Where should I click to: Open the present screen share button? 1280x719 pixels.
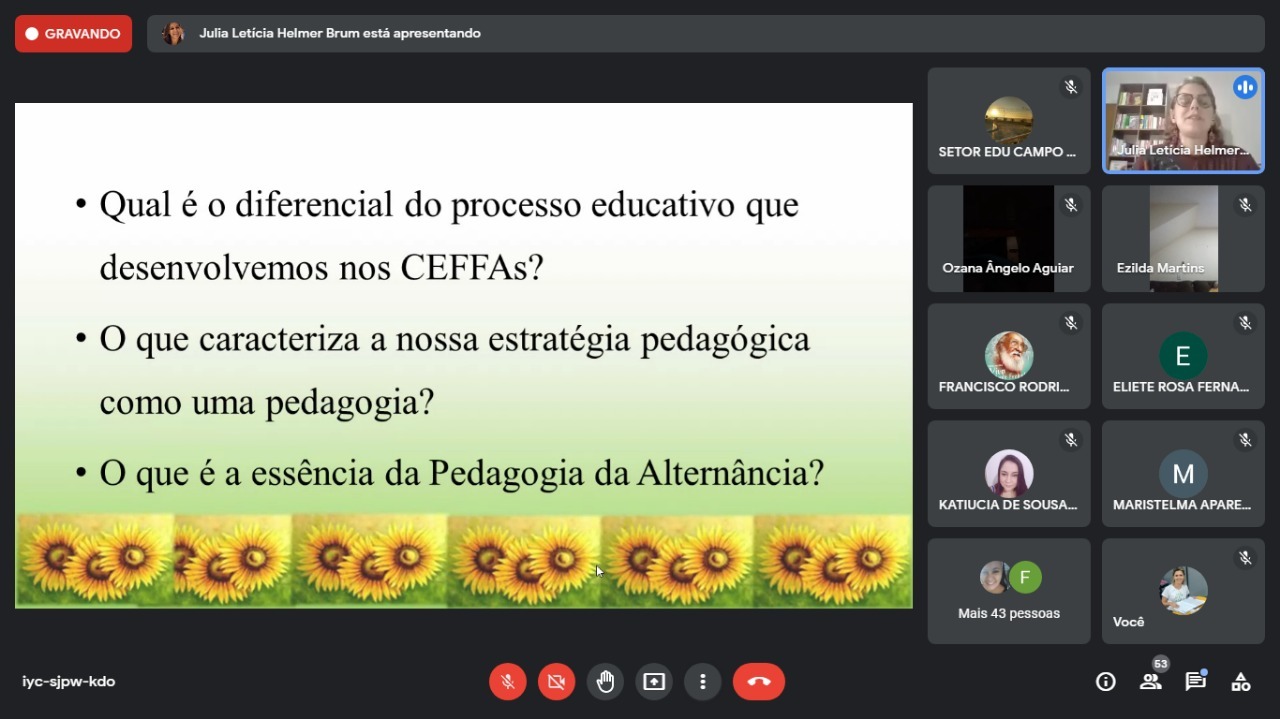pyautogui.click(x=654, y=682)
